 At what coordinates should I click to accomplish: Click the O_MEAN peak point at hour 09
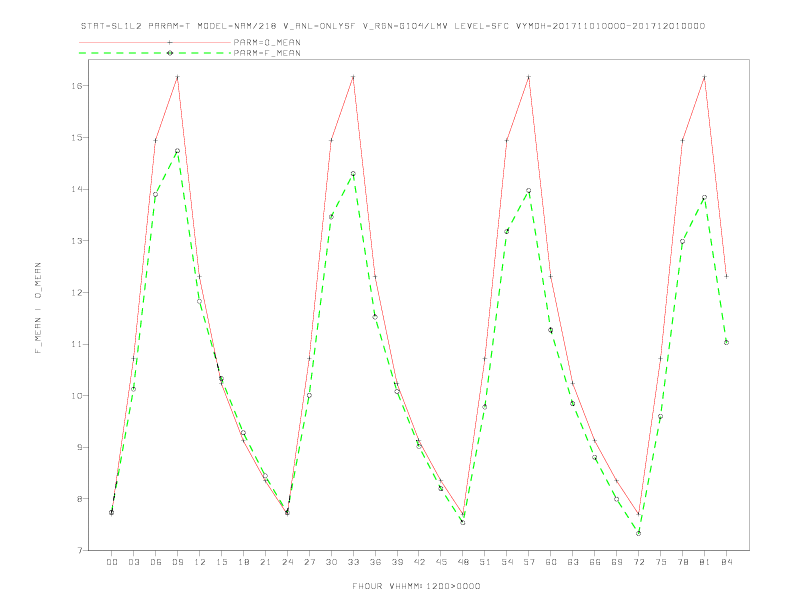coord(177,77)
